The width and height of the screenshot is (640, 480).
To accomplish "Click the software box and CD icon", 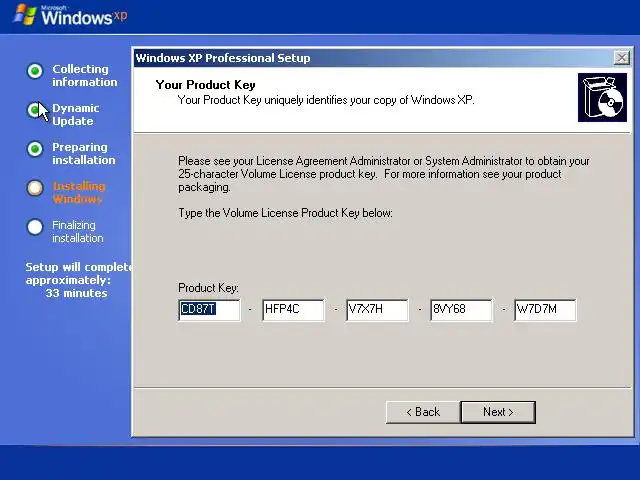I will point(602,98).
